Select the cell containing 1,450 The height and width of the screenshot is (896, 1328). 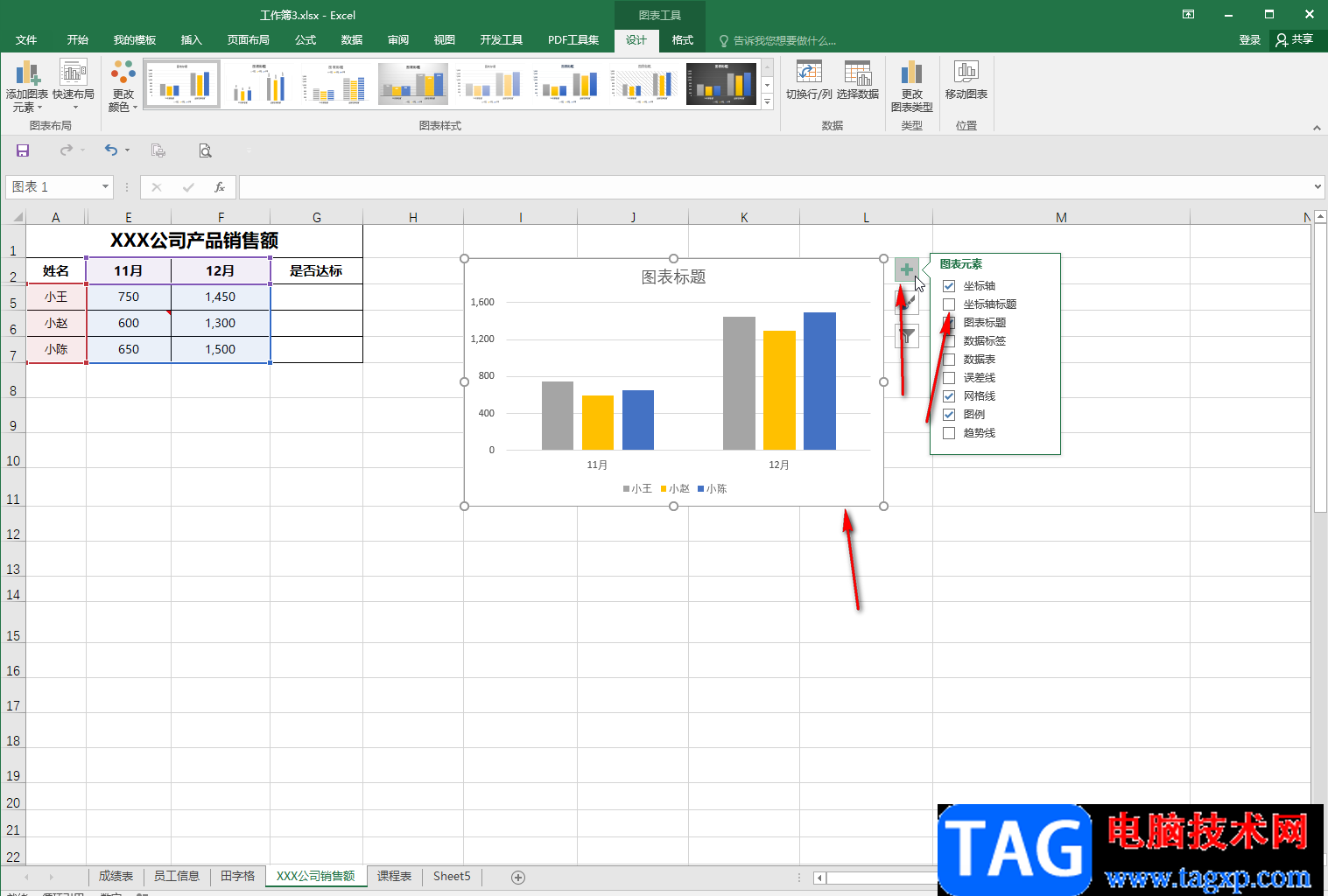[x=221, y=297]
